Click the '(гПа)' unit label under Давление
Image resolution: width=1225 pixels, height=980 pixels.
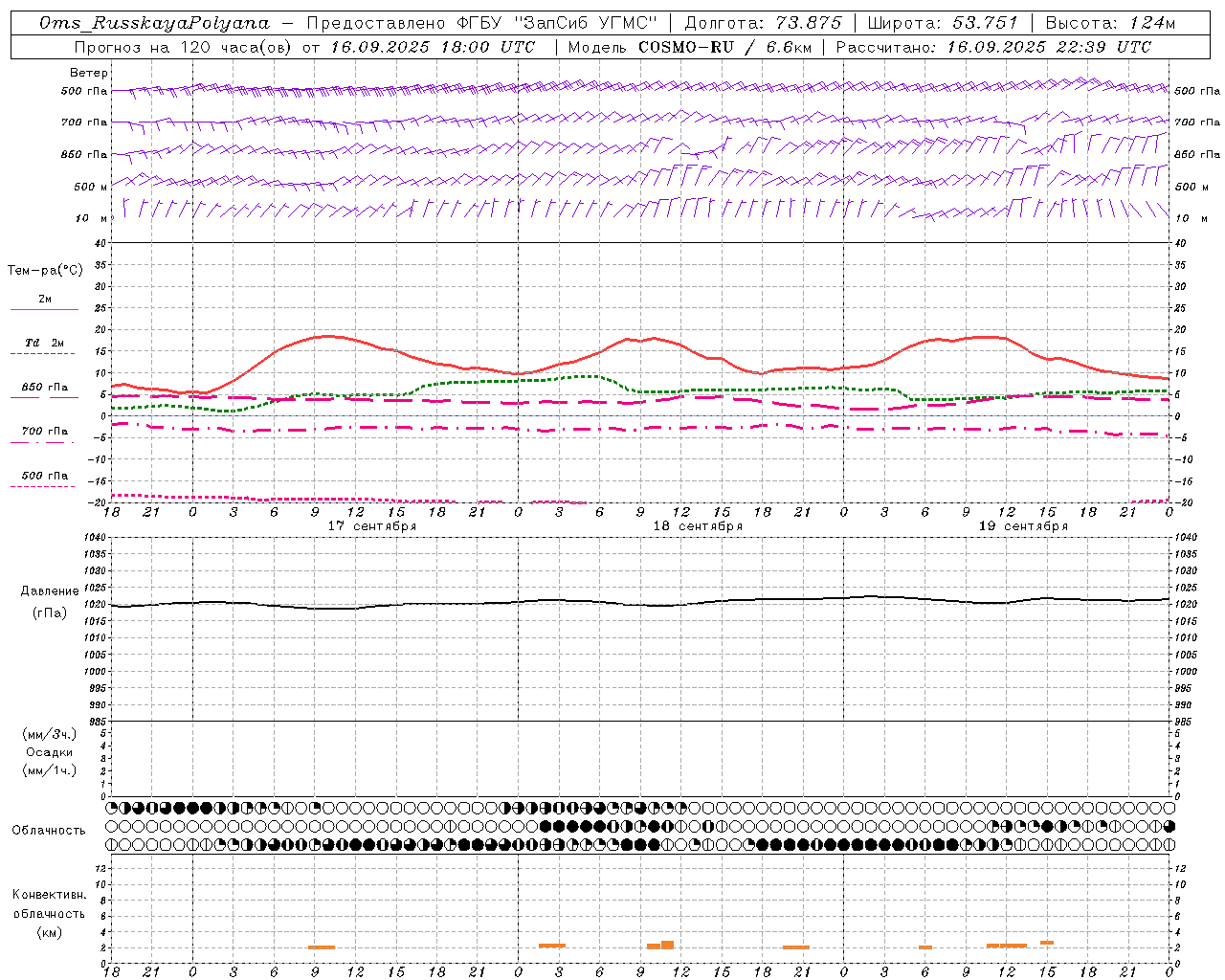pyautogui.click(x=50, y=612)
